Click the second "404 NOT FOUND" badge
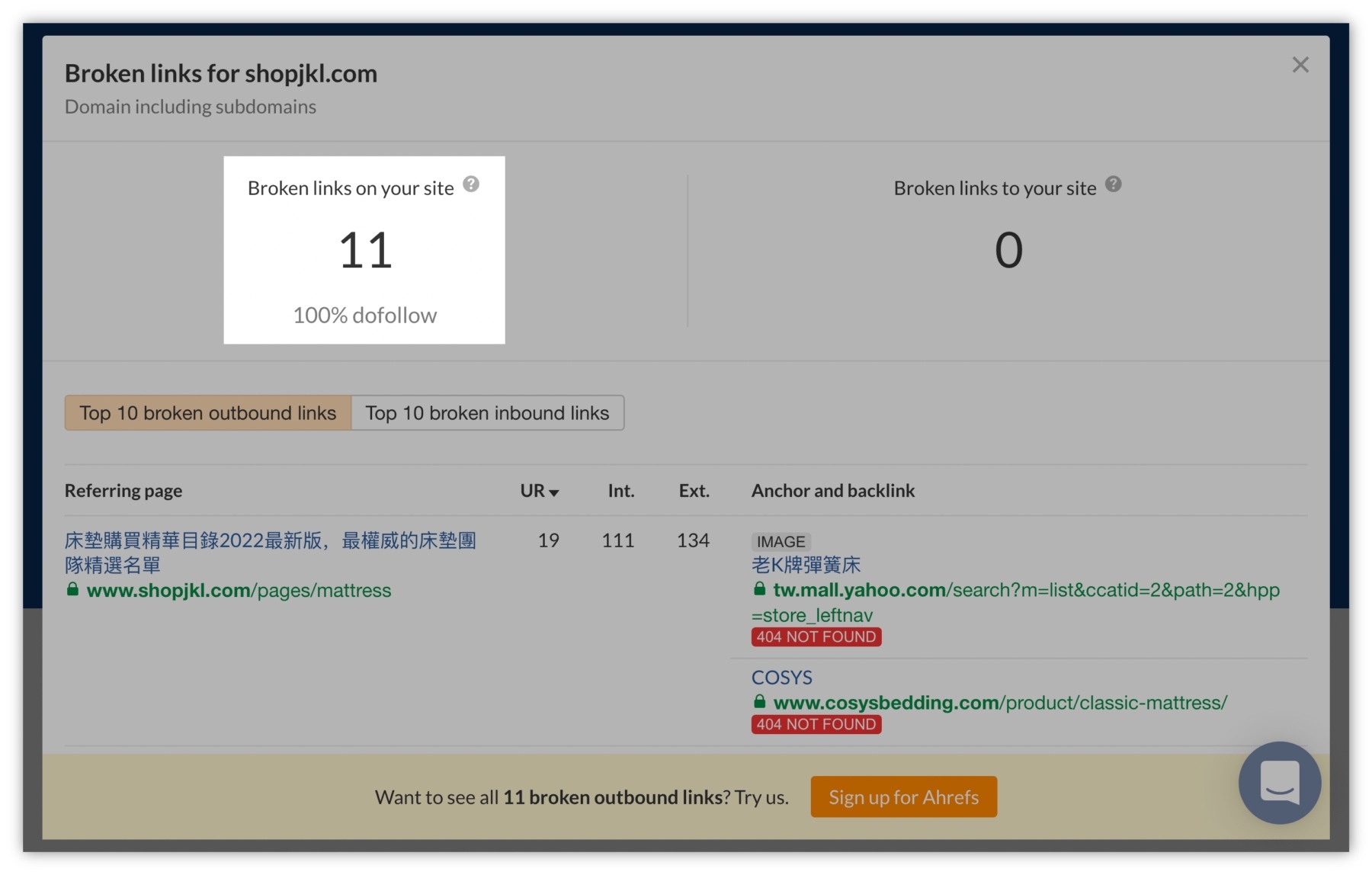The width and height of the screenshot is (1372, 875). 816,724
